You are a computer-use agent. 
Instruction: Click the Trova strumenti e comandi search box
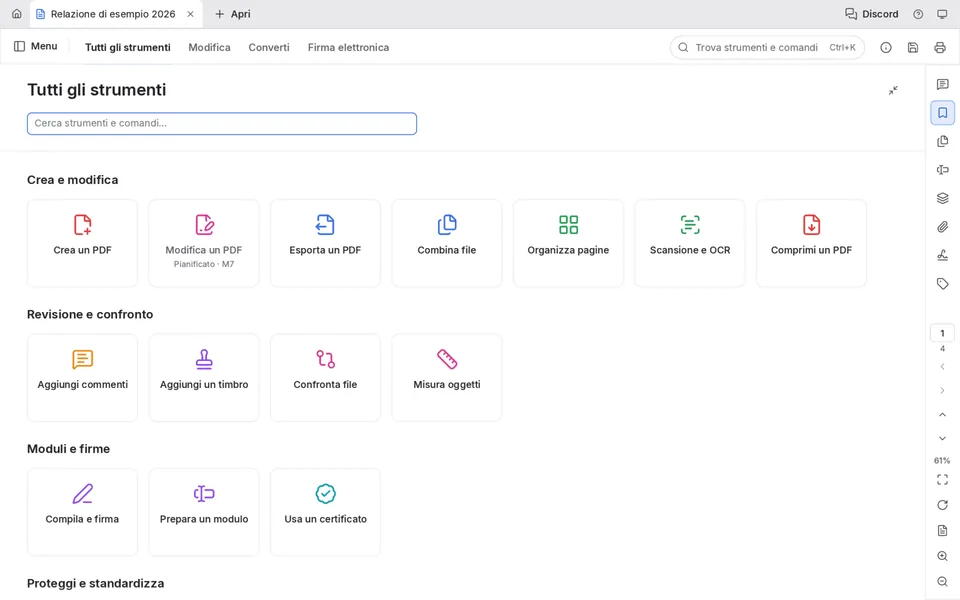767,47
